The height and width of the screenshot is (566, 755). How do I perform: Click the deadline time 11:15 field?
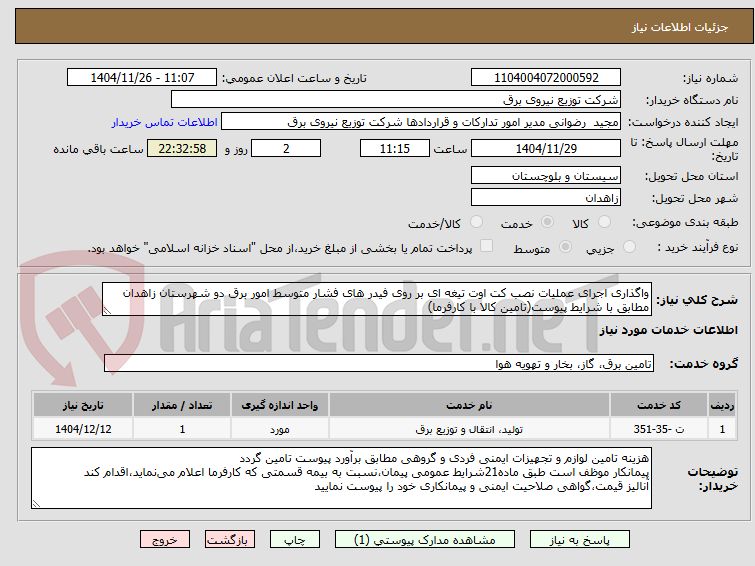(395, 148)
